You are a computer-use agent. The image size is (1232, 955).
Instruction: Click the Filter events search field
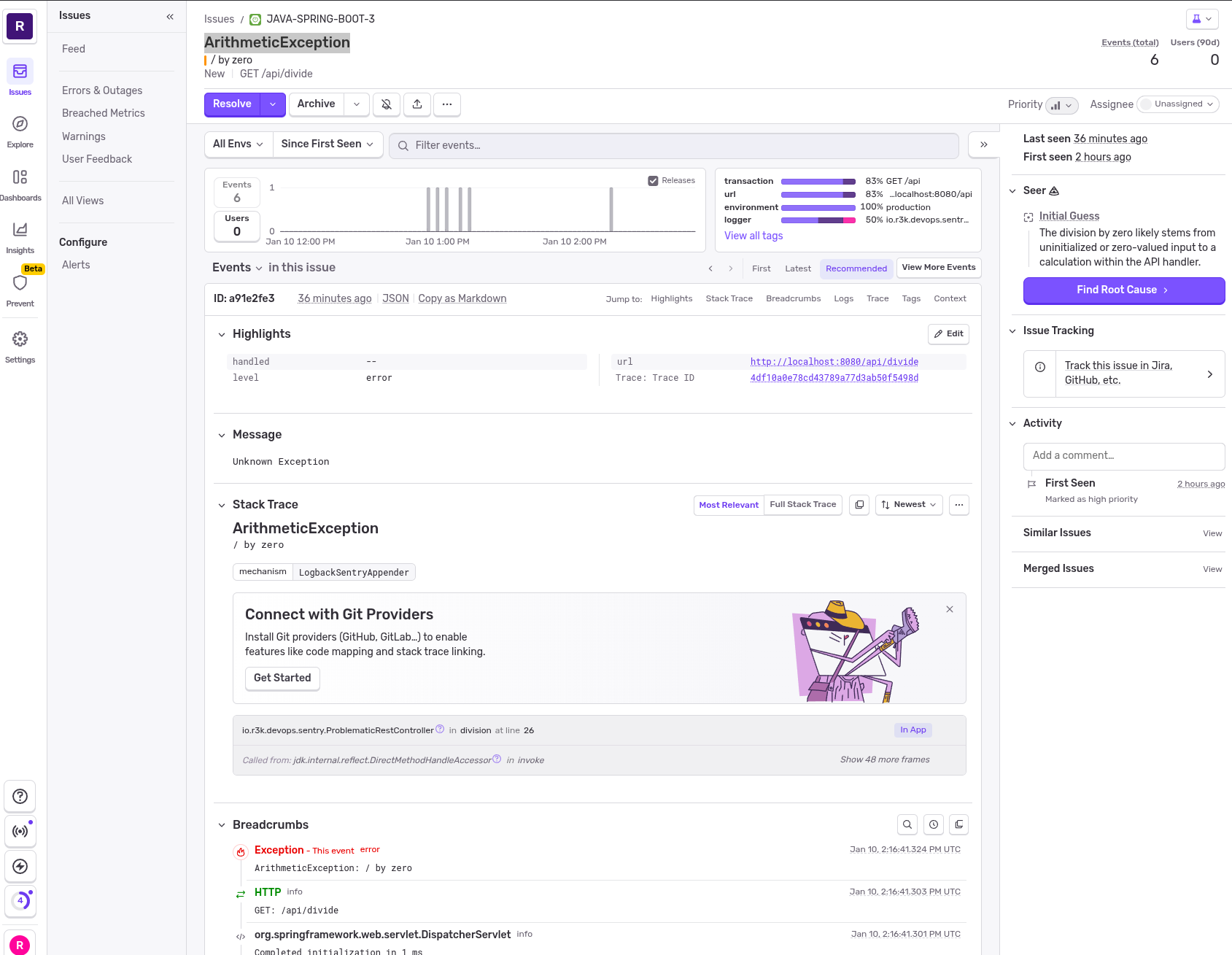click(674, 145)
